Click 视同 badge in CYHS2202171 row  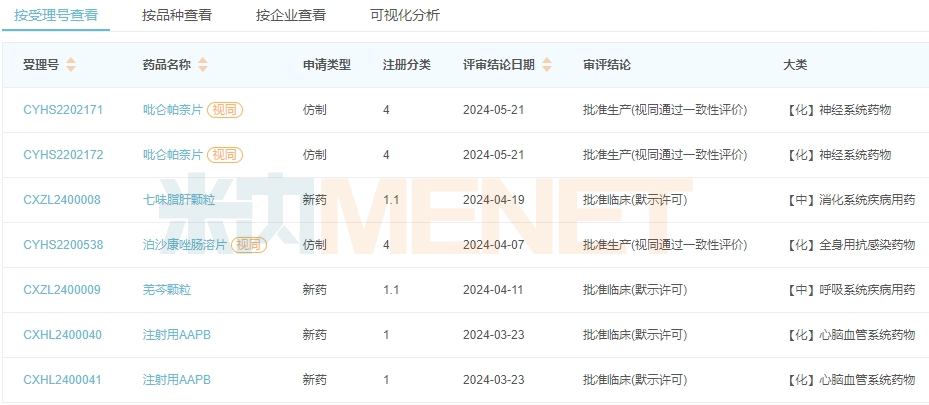(225, 110)
